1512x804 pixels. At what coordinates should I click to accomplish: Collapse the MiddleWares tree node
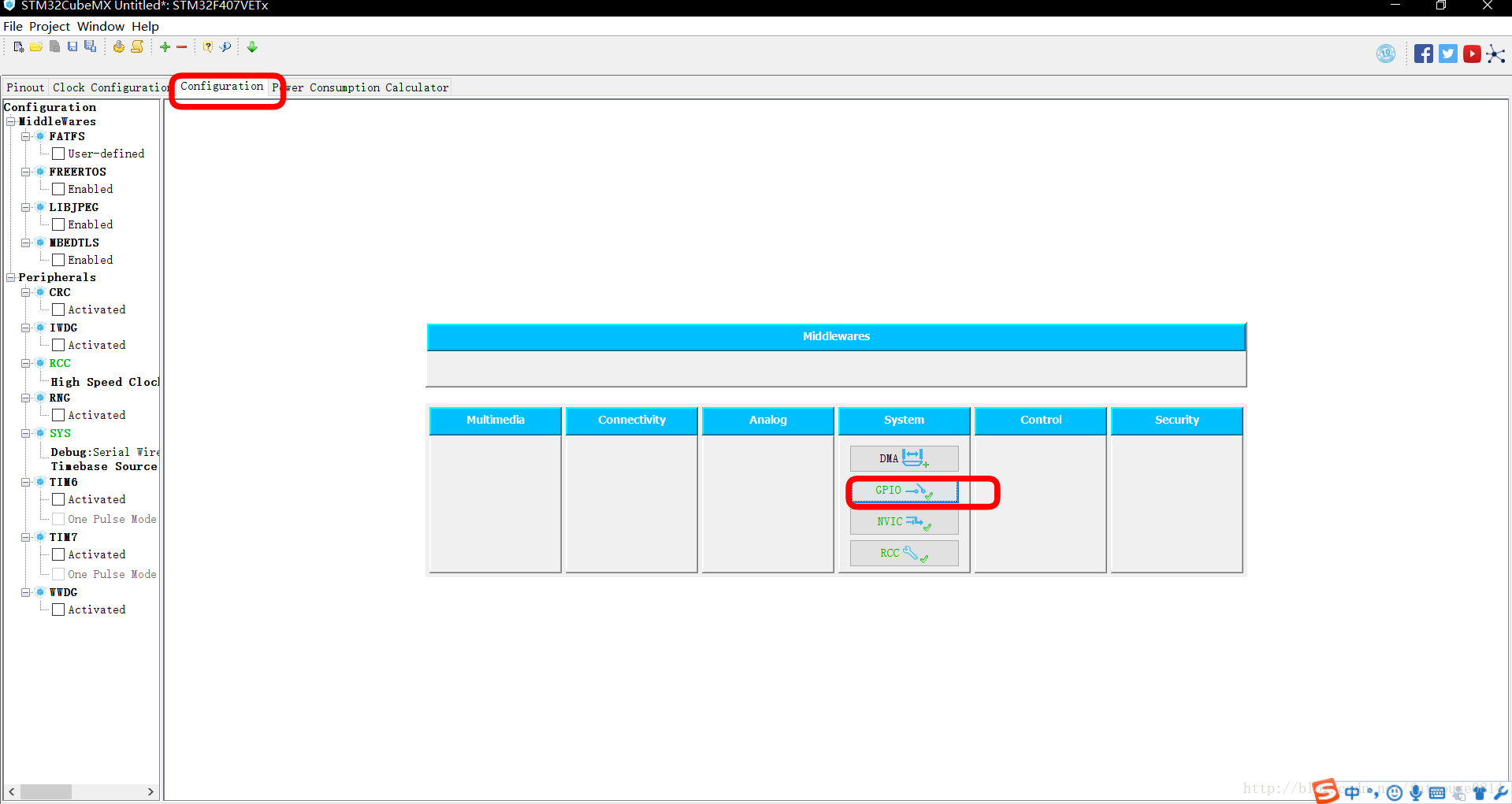click(x=11, y=121)
